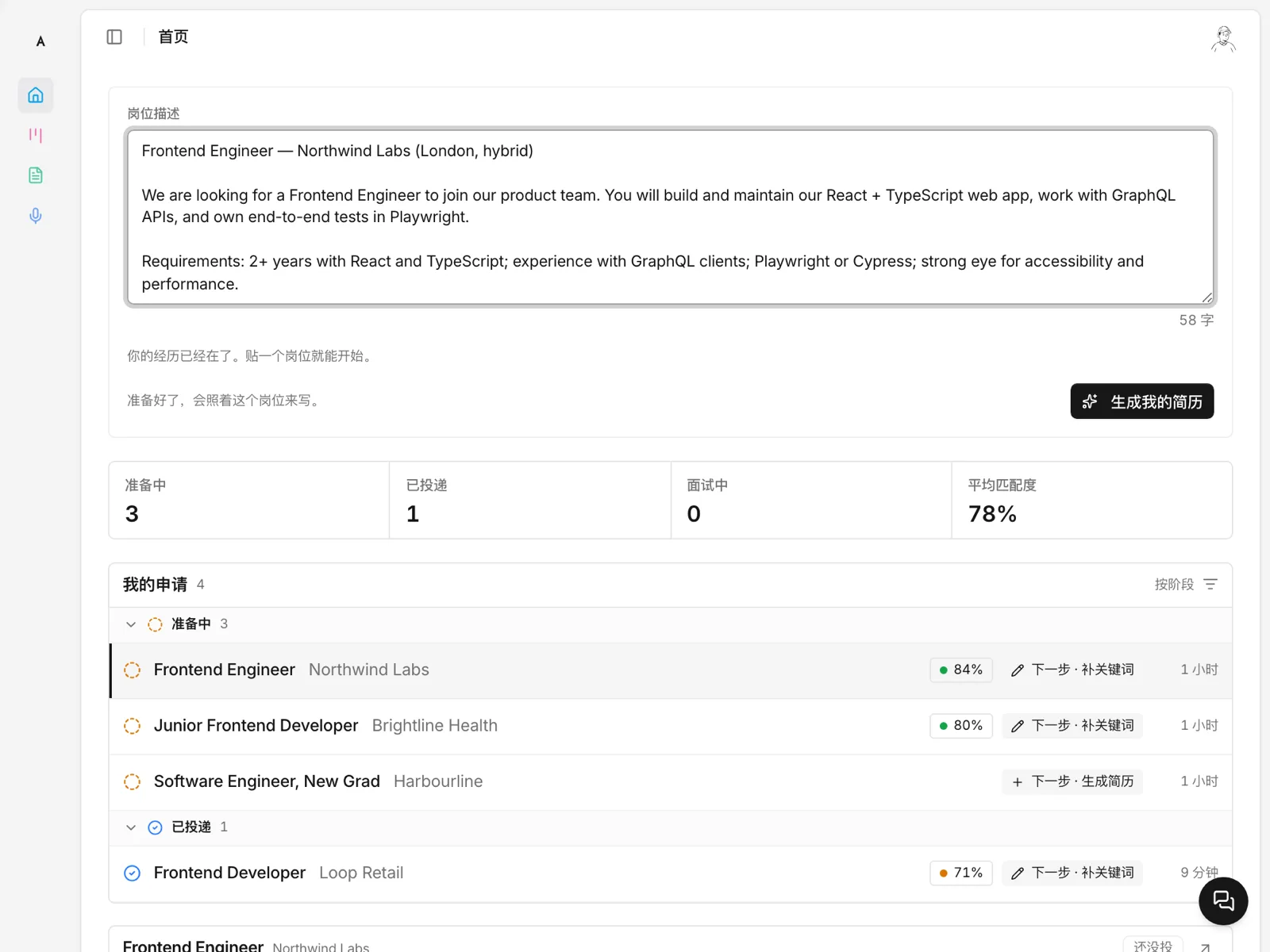Open Frontend Developer Loop Retail row title

[229, 873]
